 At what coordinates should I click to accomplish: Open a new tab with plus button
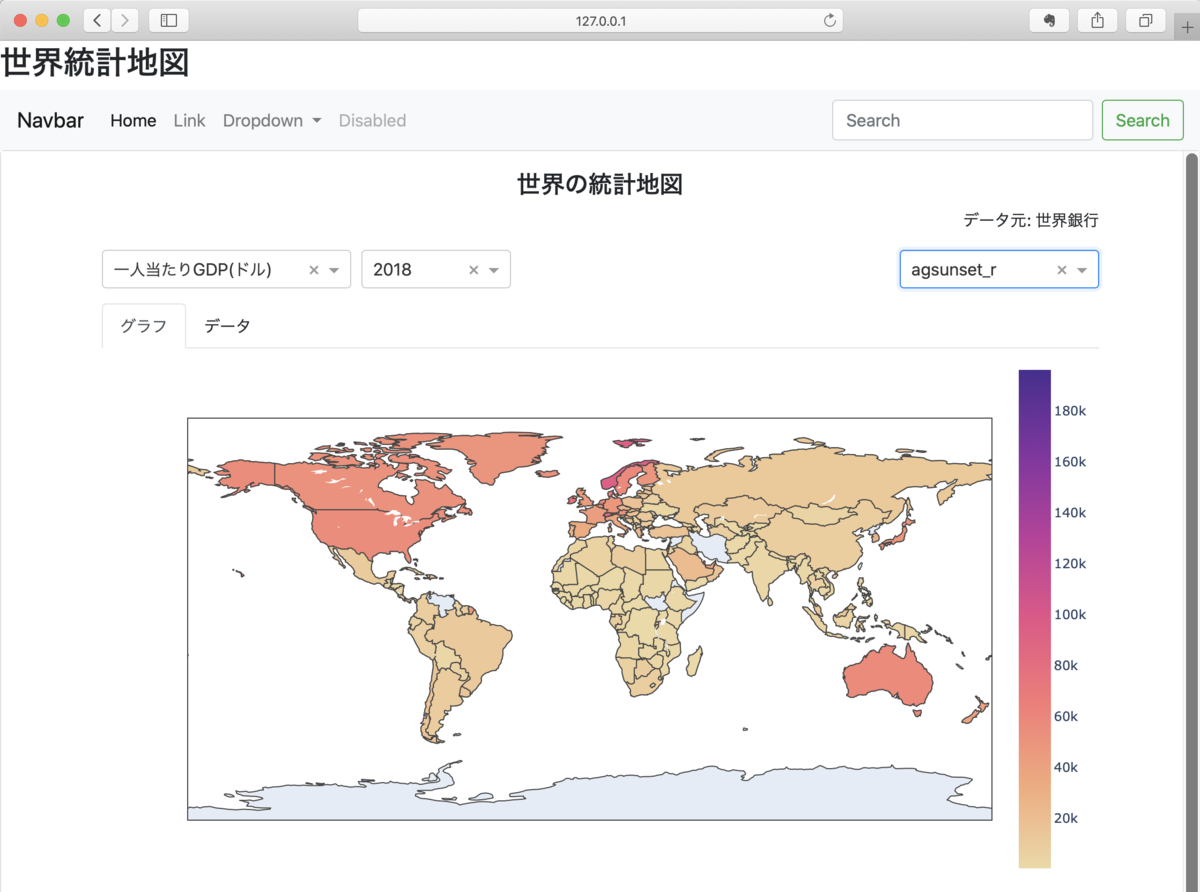[x=1187, y=26]
